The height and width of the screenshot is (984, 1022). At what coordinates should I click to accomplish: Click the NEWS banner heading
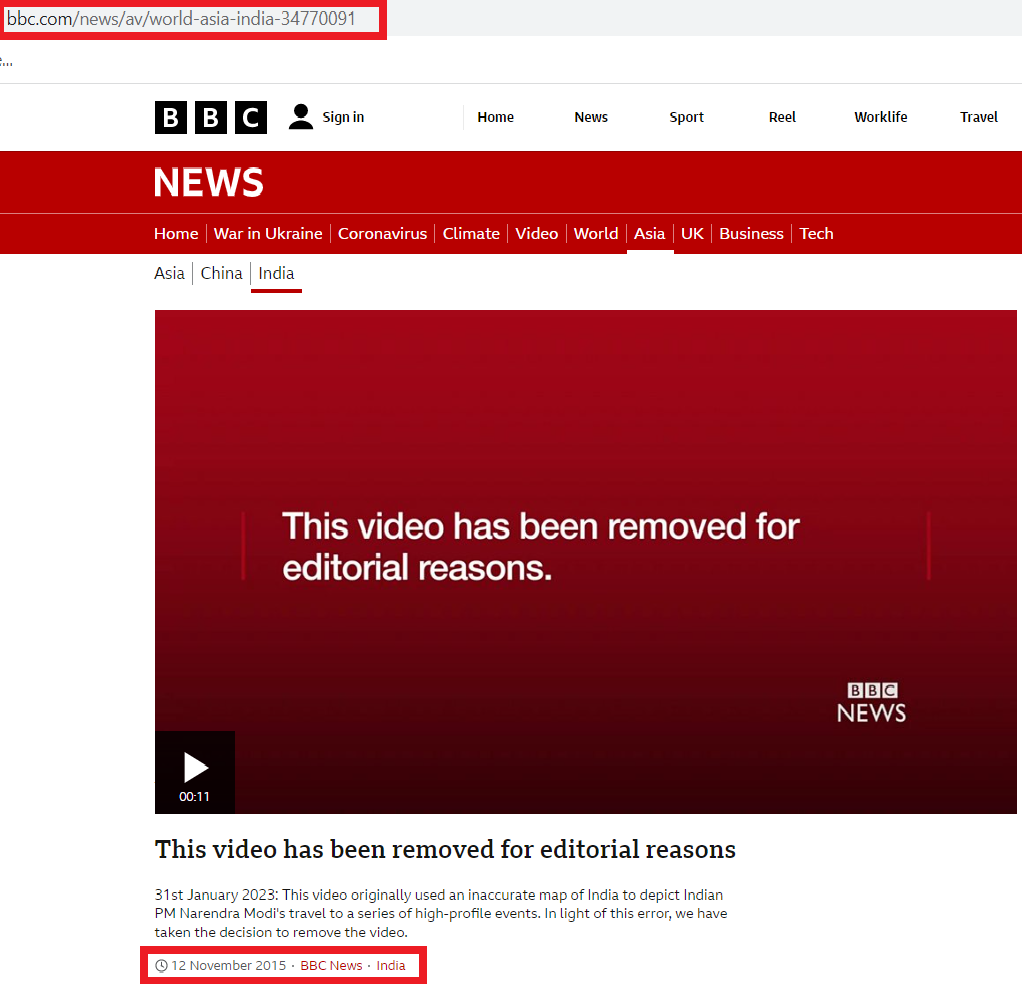209,182
